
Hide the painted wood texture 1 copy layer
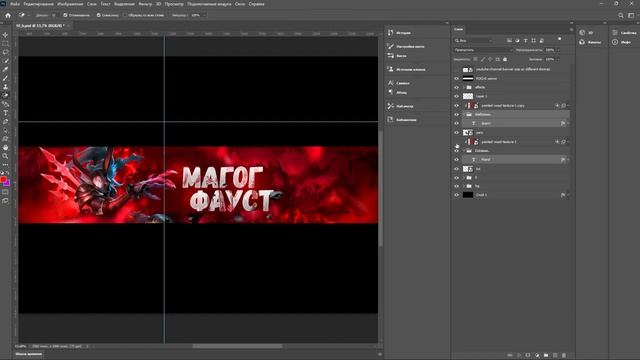pyautogui.click(x=457, y=106)
